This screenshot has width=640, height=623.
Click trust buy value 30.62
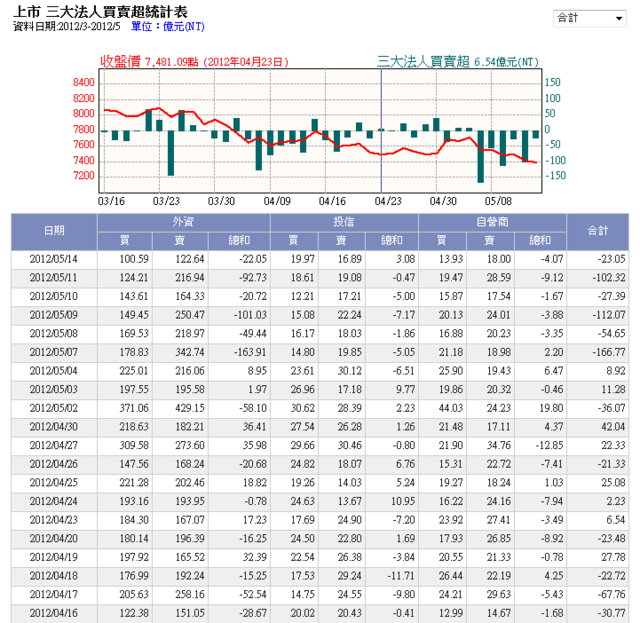(x=302, y=408)
